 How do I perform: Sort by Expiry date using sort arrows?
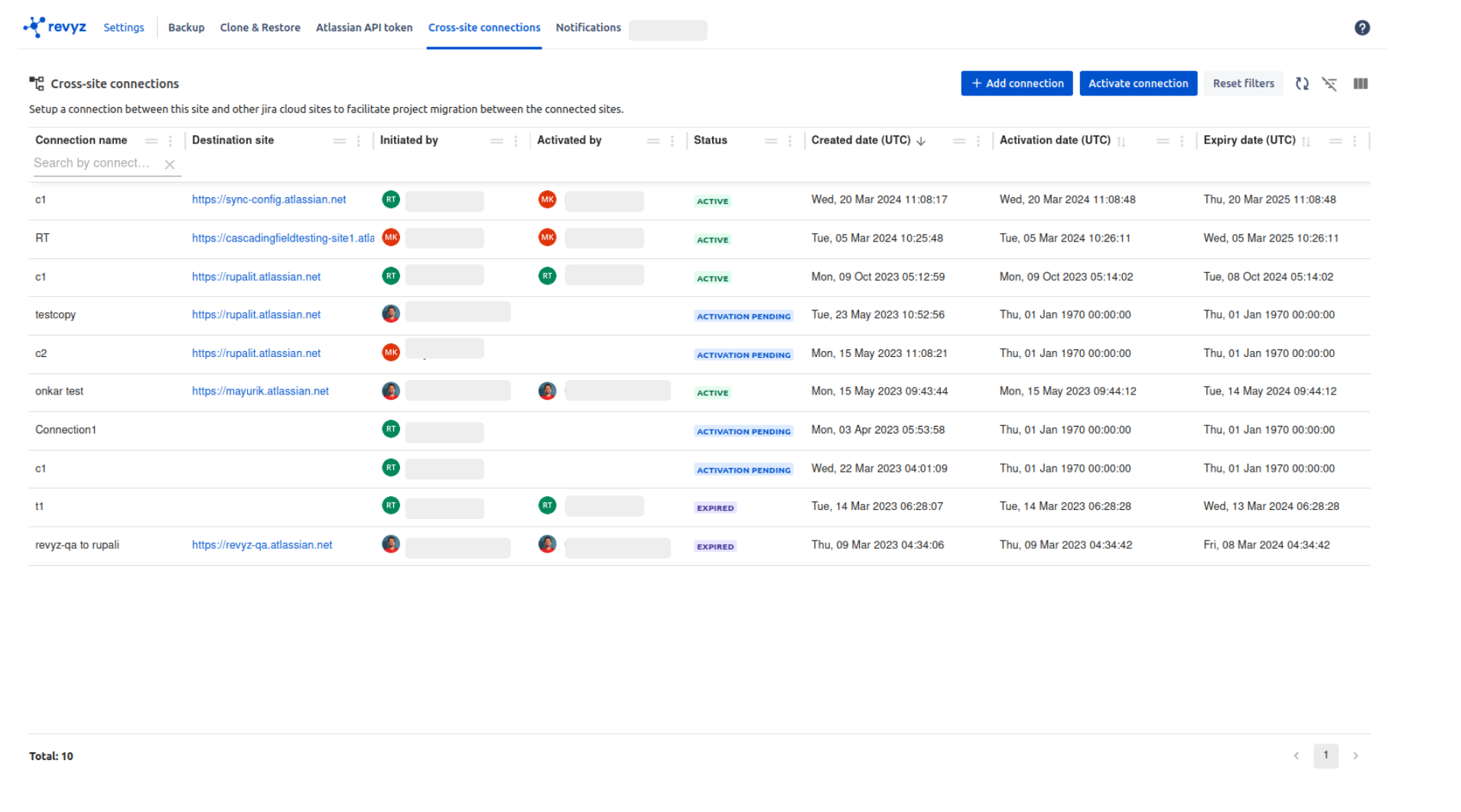pyautogui.click(x=1306, y=141)
